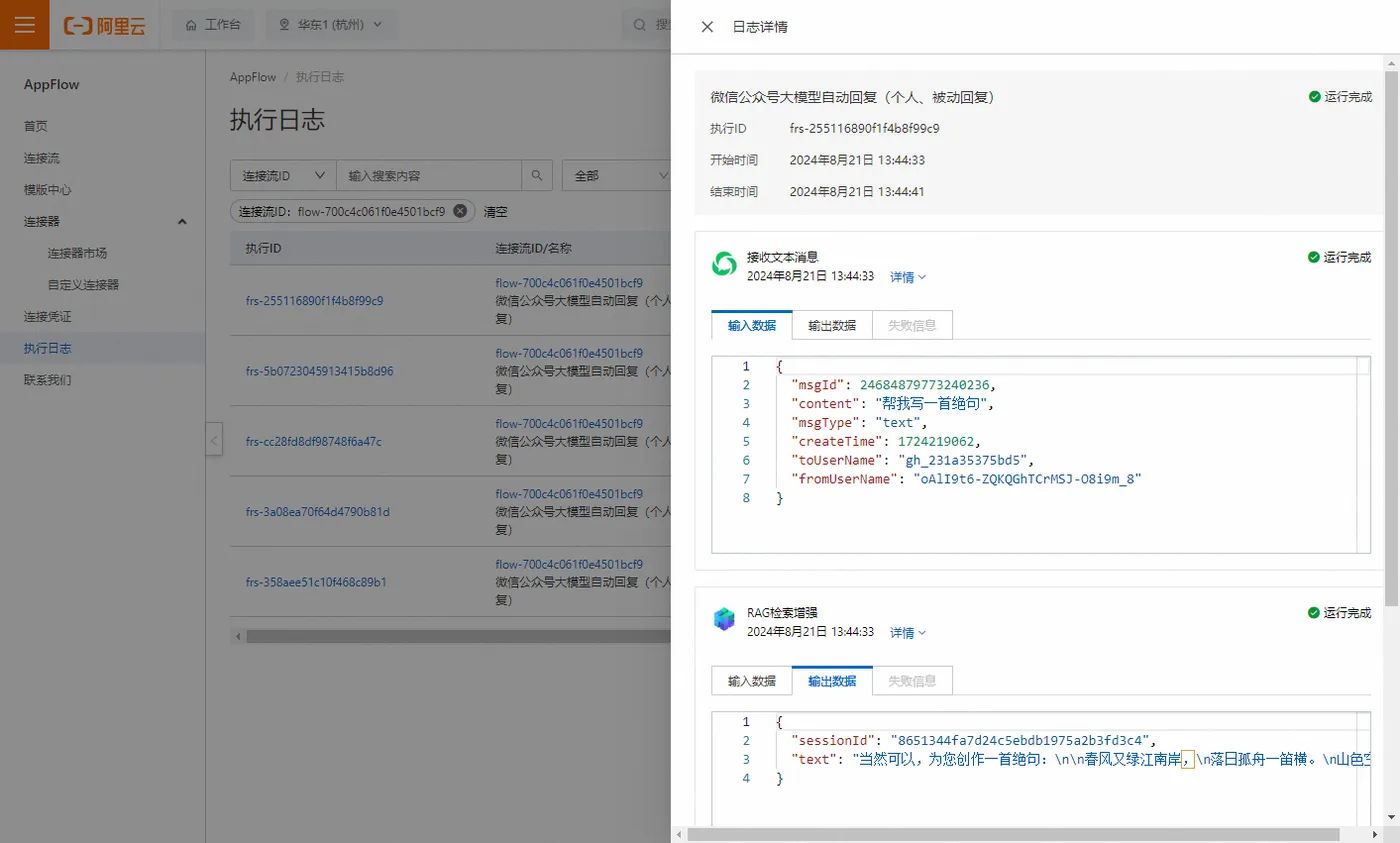Open the hamburger menu in top-left corner
Viewport: 1400px width, 843px height.
click(x=25, y=25)
